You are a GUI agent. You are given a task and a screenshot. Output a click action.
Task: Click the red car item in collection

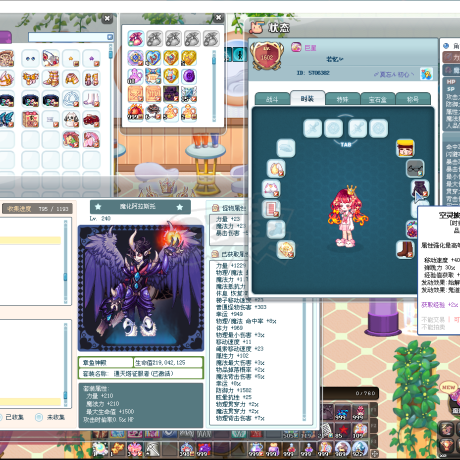[91, 119]
